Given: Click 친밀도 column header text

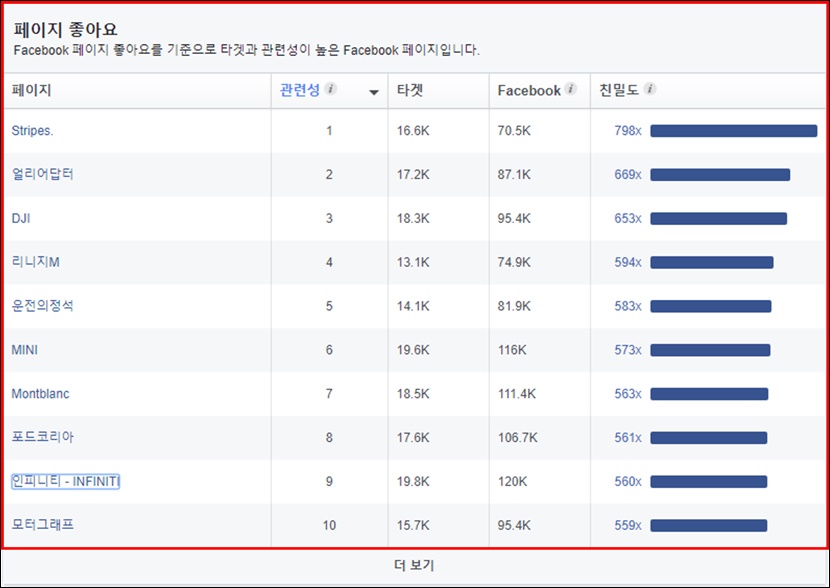Looking at the screenshot, I should [619, 90].
